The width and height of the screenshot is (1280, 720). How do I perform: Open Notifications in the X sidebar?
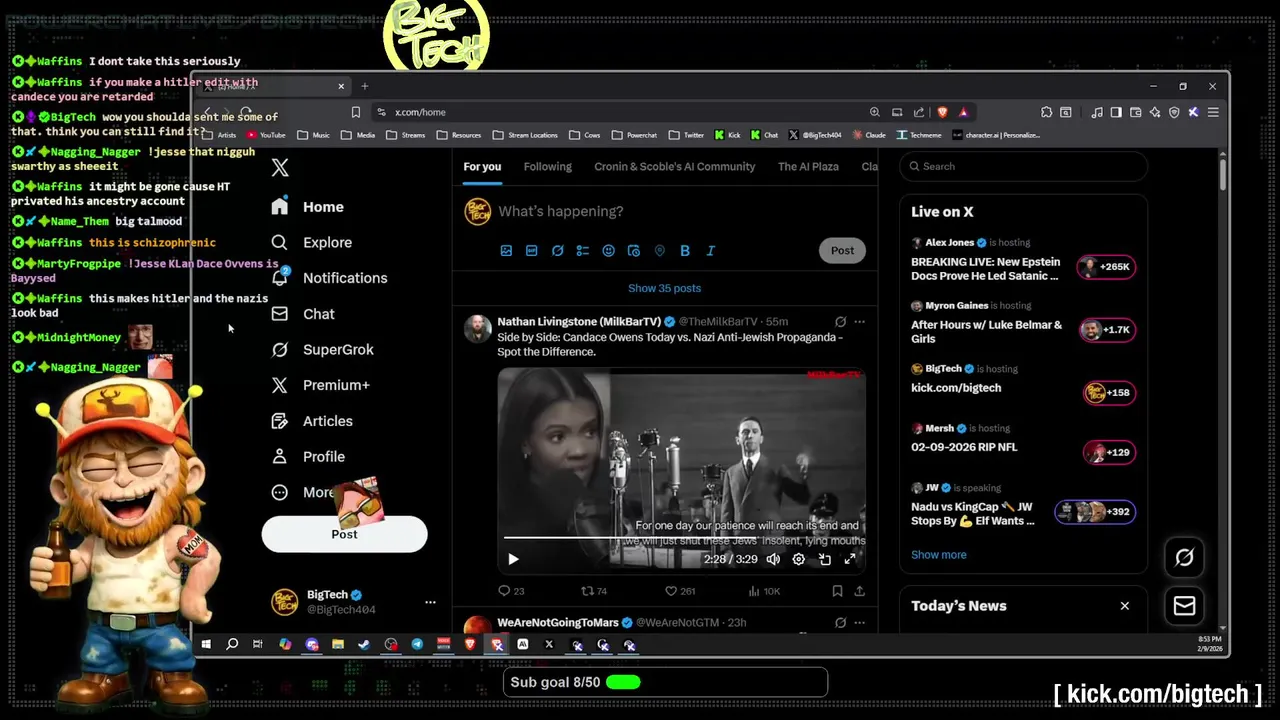(x=329, y=278)
